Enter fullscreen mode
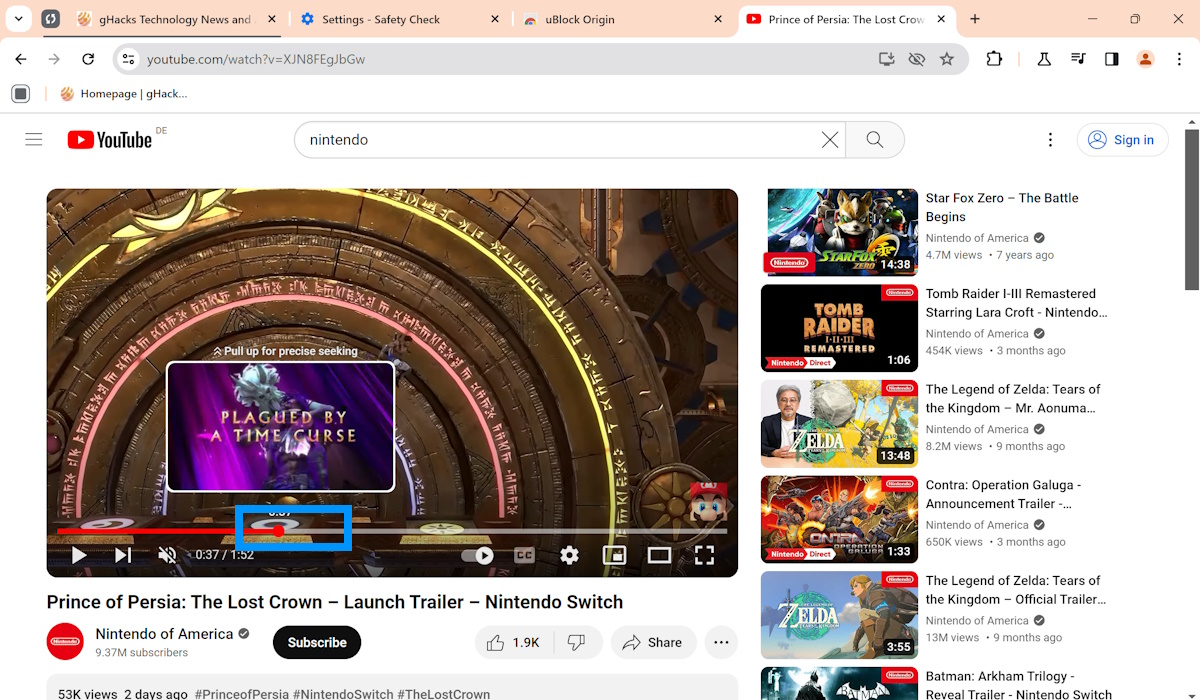Viewport: 1200px width, 700px height. pyautogui.click(x=705, y=554)
